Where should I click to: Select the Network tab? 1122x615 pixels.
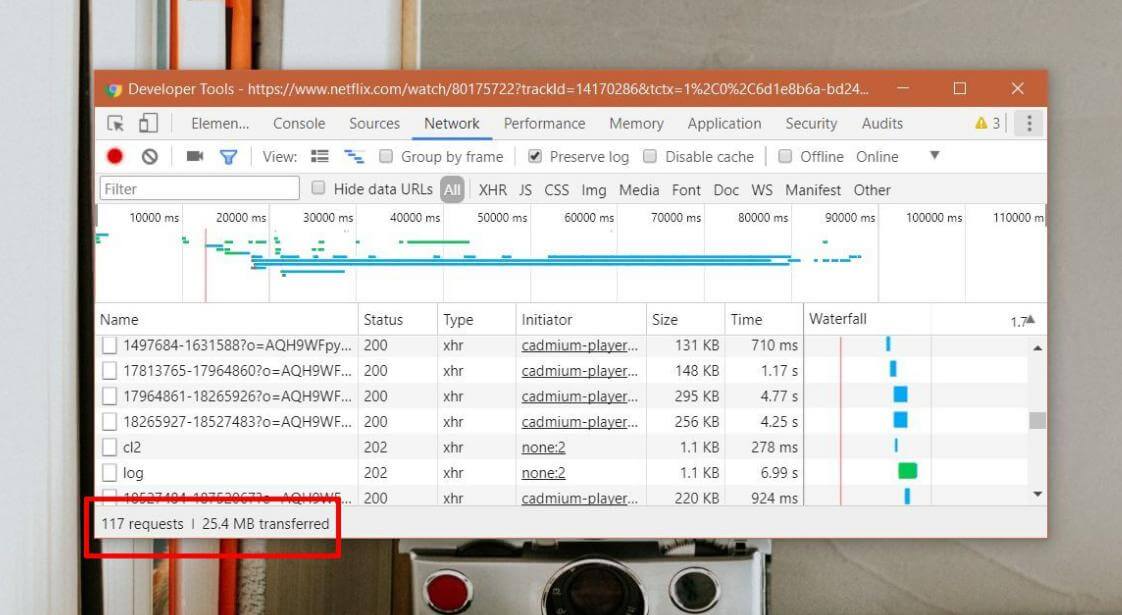tap(452, 124)
